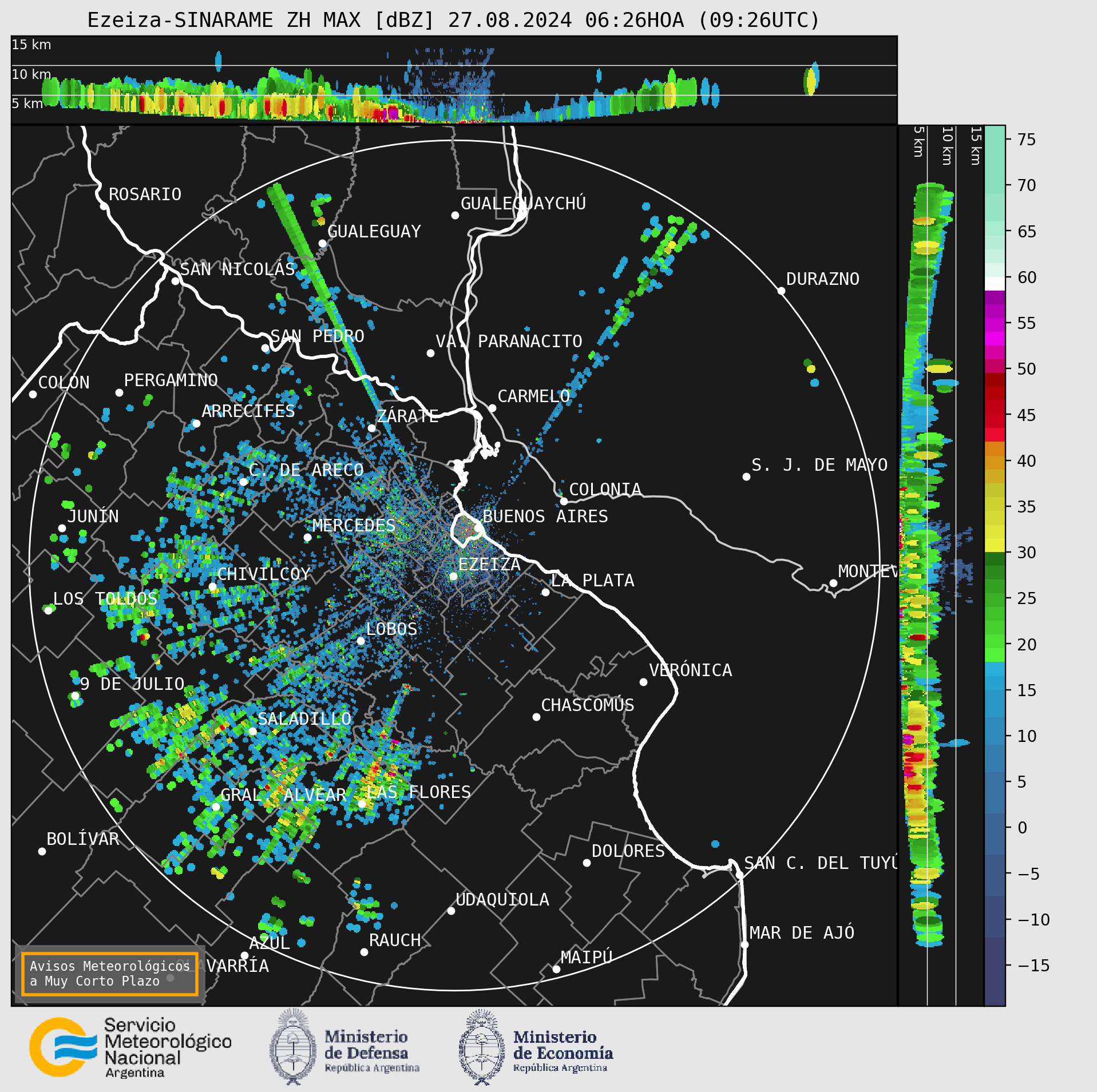Click the DOLORES city label
The height and width of the screenshot is (1092, 1097).
pos(628,851)
